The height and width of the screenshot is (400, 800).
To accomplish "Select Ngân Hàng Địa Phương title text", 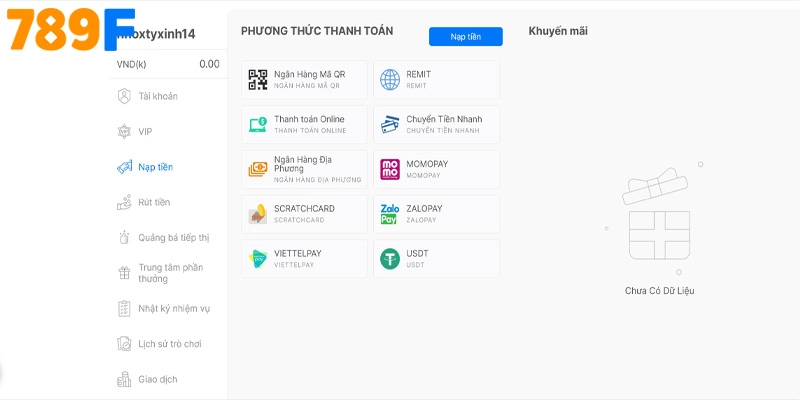I will point(303,164).
